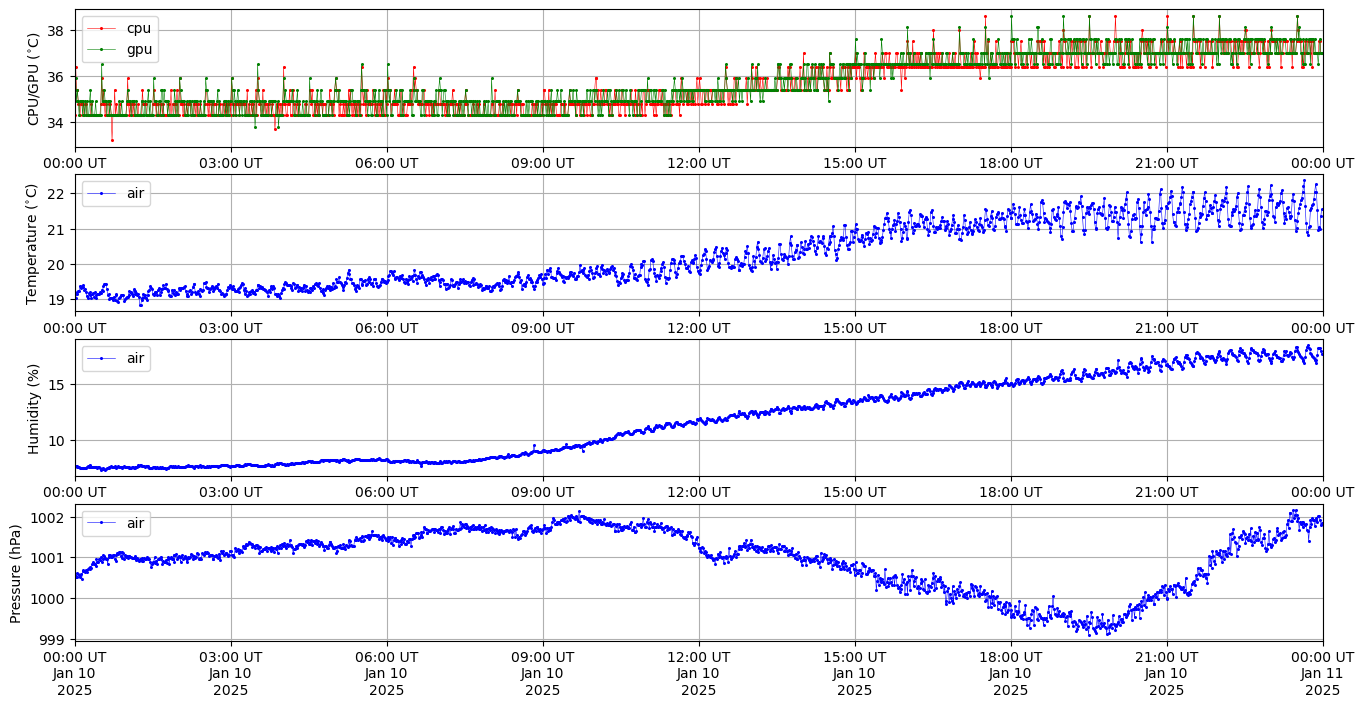Click the 34 tick on CPU/GPU axis
Viewport: 1364px width, 707px height.
tap(56, 123)
